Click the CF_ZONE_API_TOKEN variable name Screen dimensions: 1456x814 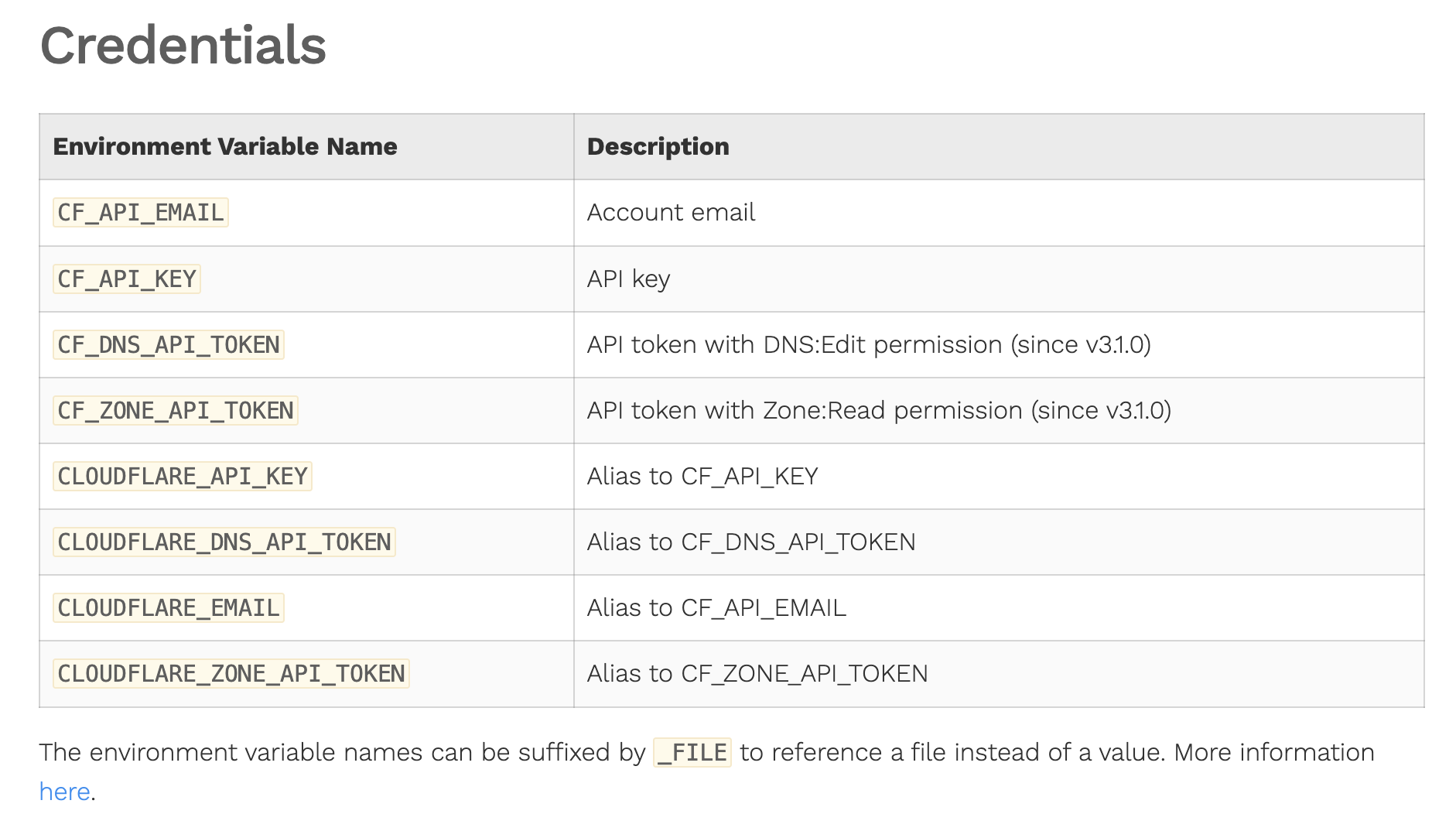(x=175, y=410)
